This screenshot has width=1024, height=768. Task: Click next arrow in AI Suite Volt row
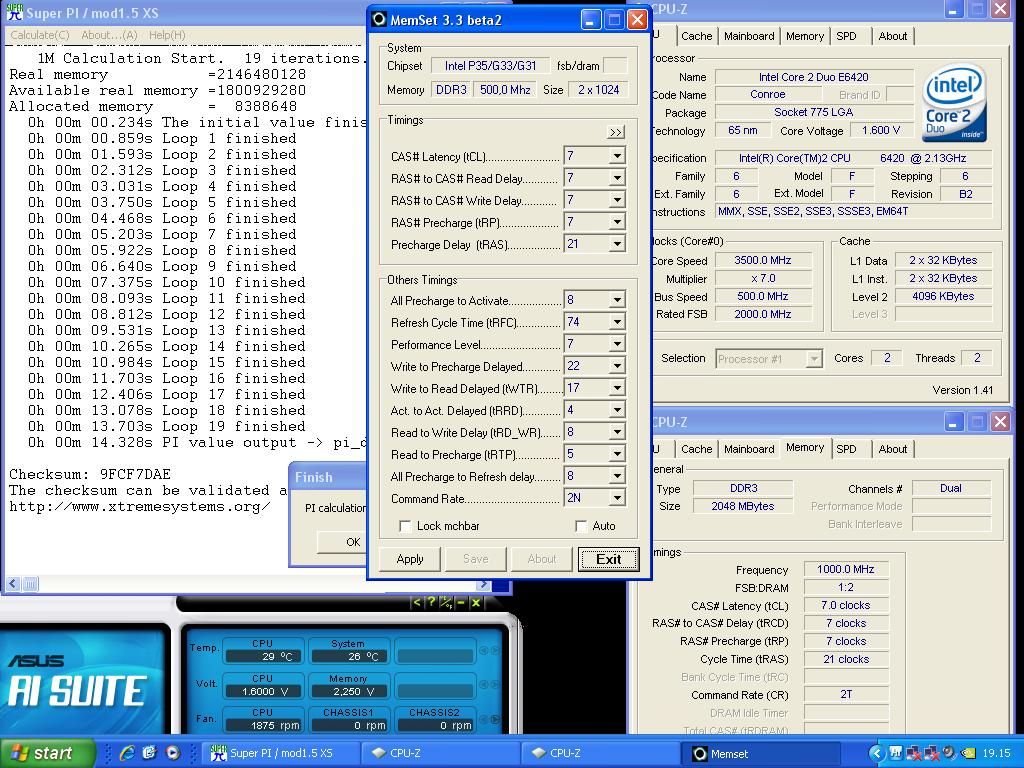click(x=495, y=684)
